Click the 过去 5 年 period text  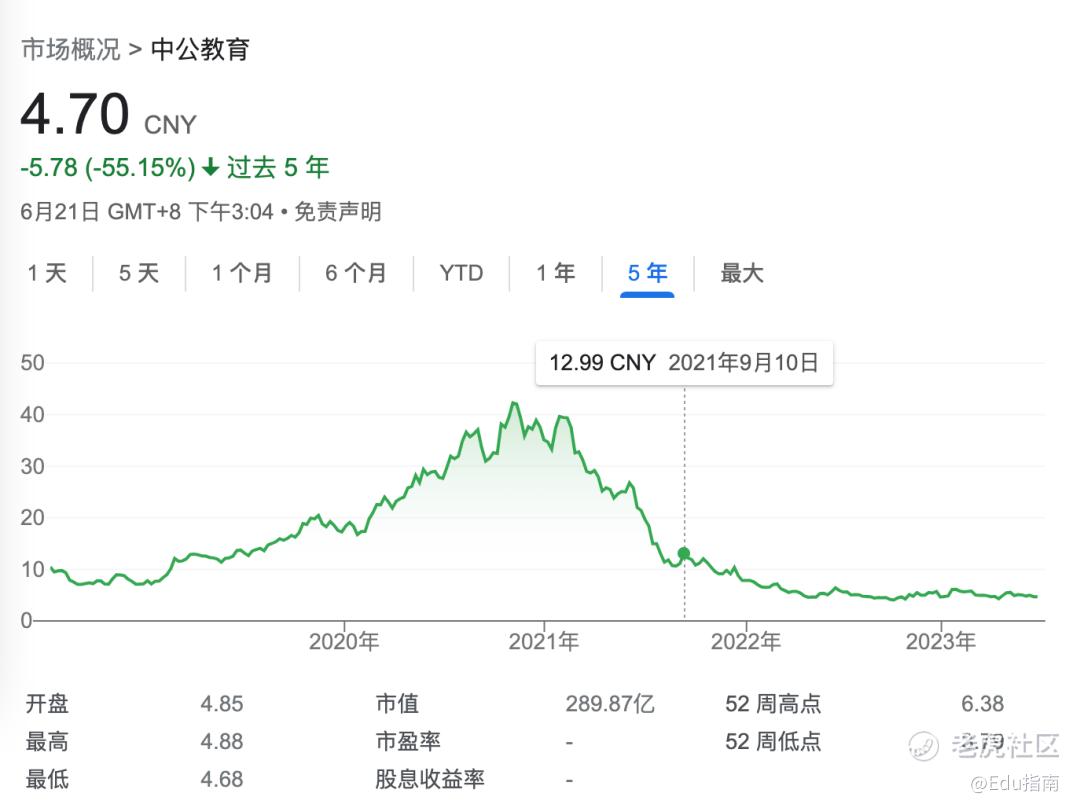(278, 167)
